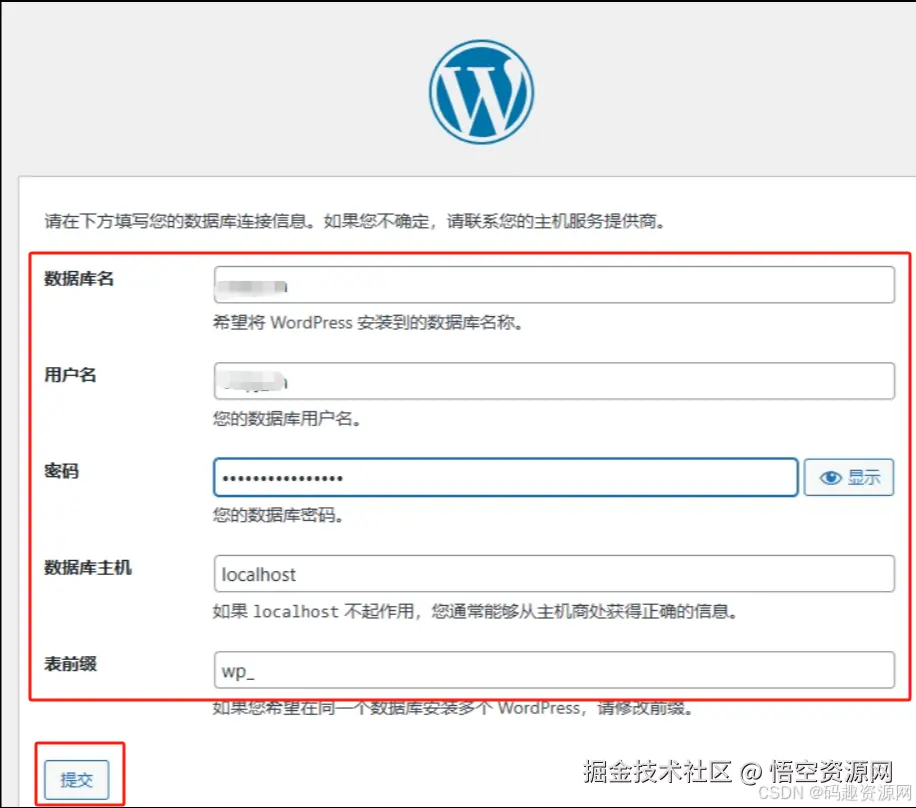
Task: Click the 表前缀 field containing wp_
Action: coord(554,670)
